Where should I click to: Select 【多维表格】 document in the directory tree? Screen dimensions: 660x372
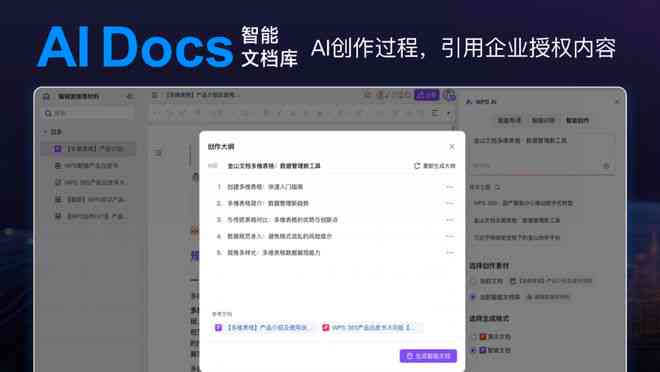88,149
